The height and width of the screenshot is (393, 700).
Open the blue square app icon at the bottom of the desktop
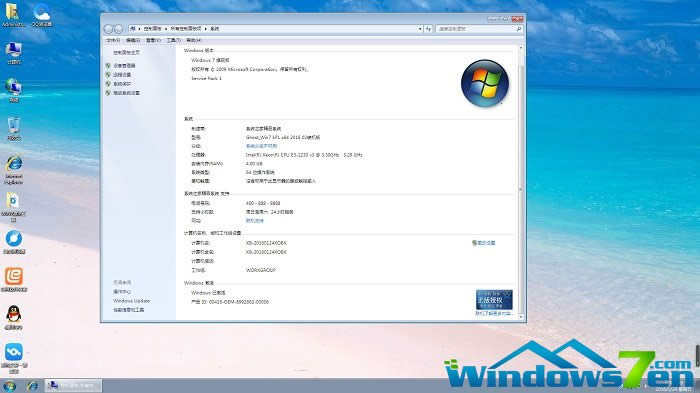[x=14, y=358]
